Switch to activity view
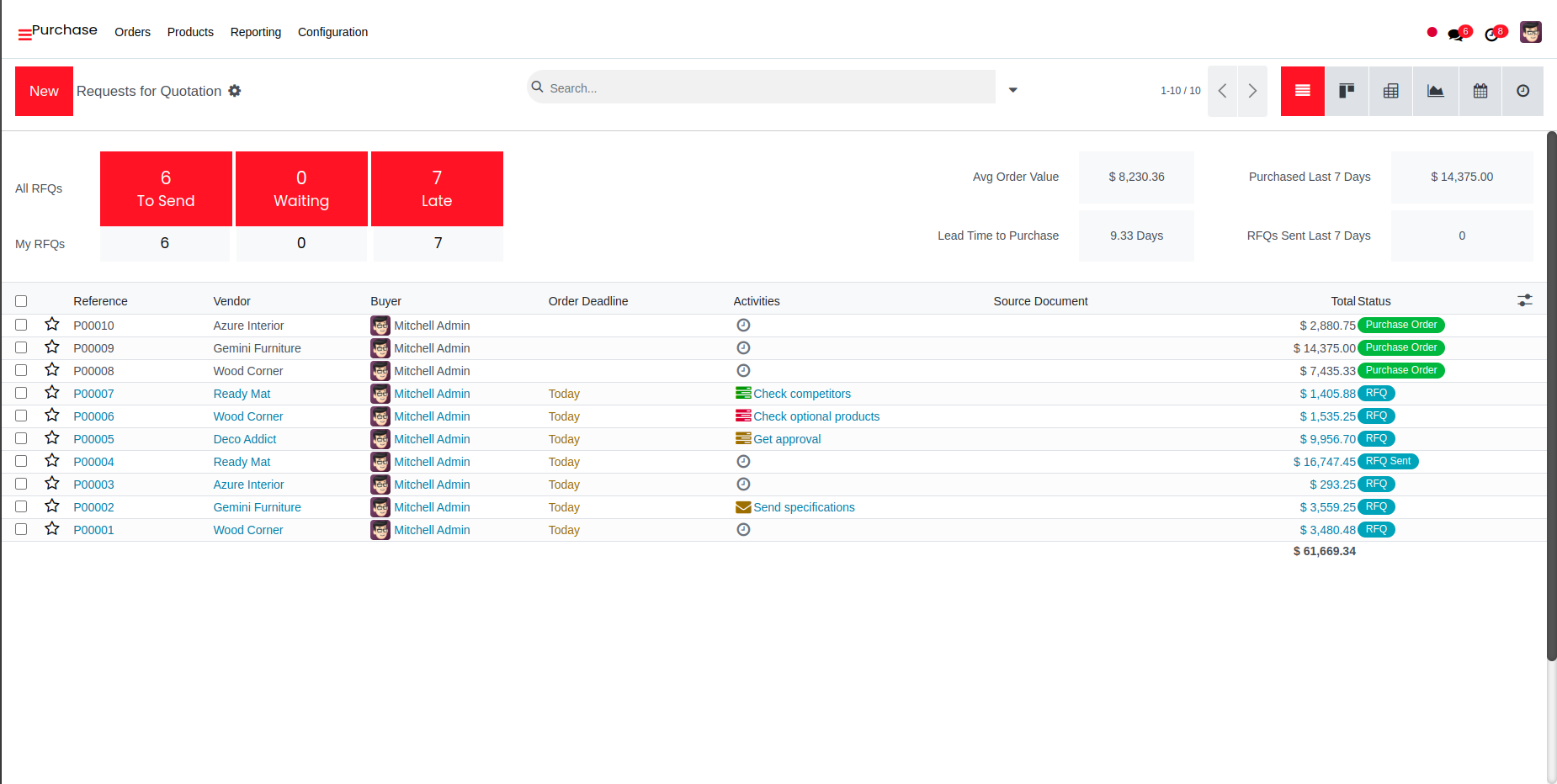 1522,91
